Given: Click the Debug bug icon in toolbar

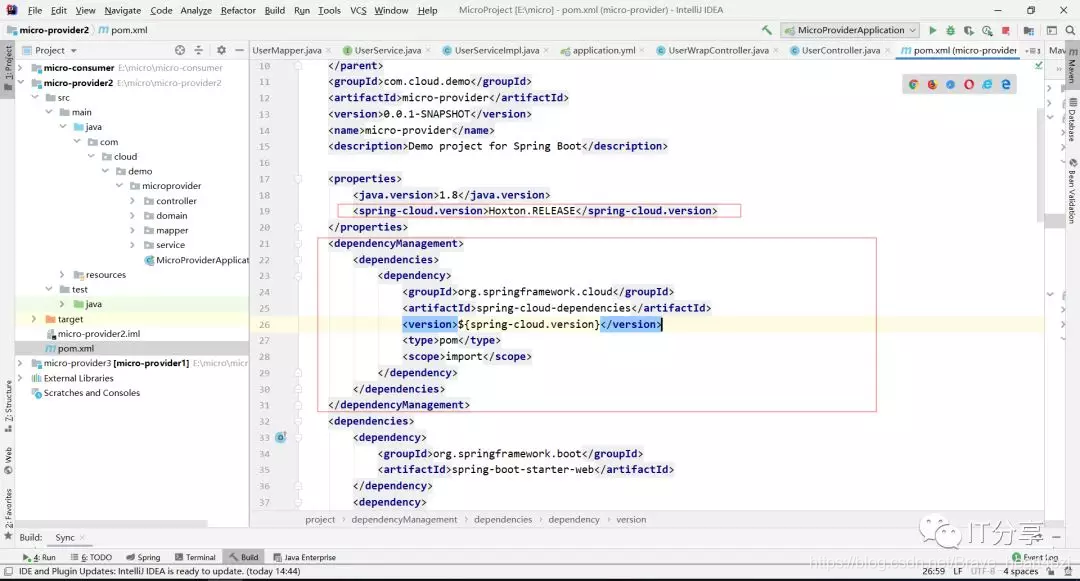Looking at the screenshot, I should [951, 30].
